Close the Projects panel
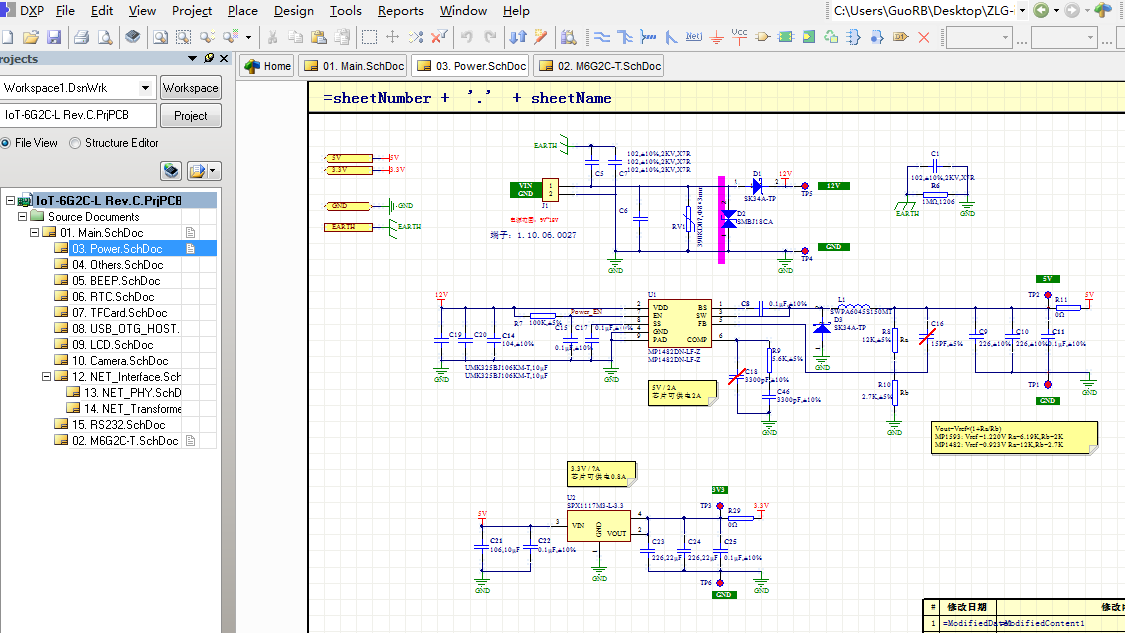This screenshot has height=633, width=1125. coord(225,58)
